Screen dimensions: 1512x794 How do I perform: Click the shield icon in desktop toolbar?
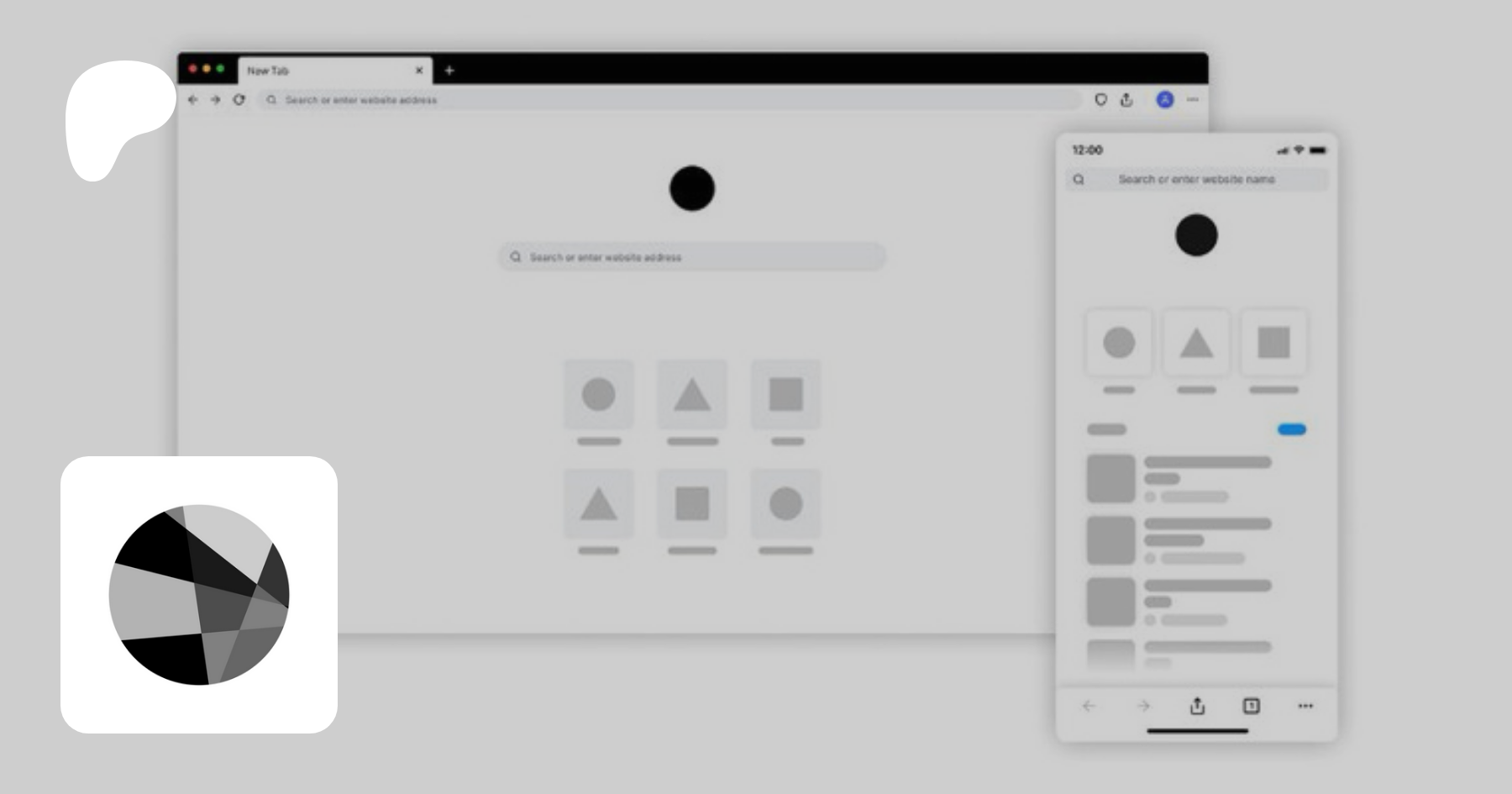[1100, 100]
